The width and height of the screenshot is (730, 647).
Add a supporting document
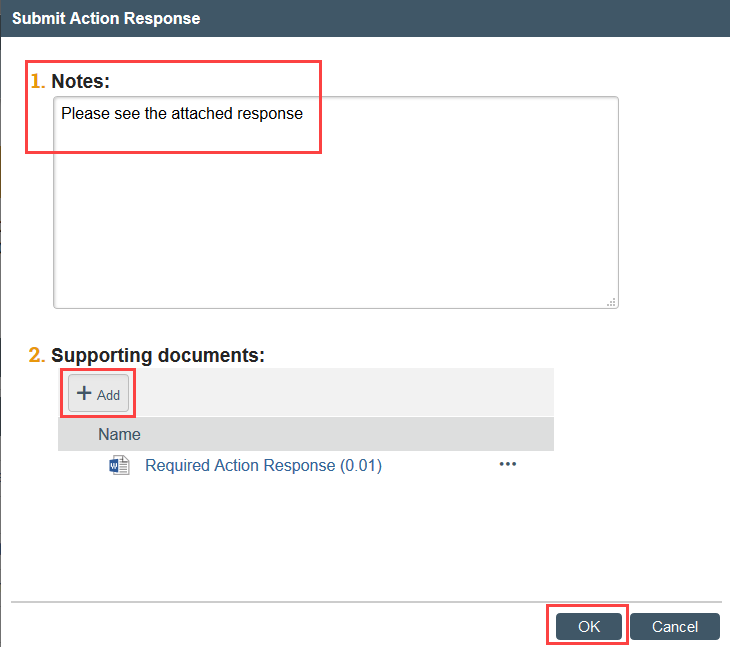pyautogui.click(x=98, y=393)
